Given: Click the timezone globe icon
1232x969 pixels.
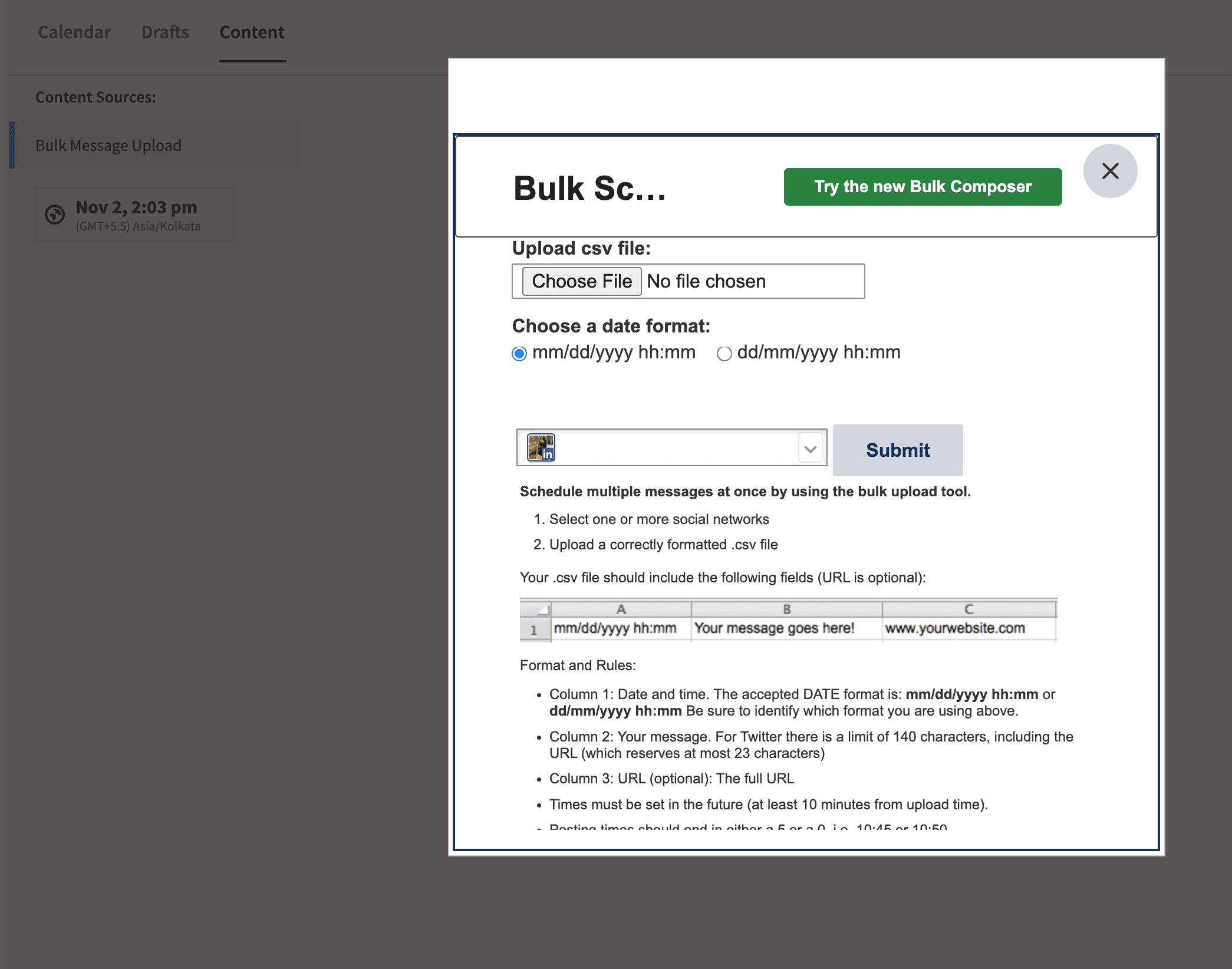Looking at the screenshot, I should click(55, 215).
